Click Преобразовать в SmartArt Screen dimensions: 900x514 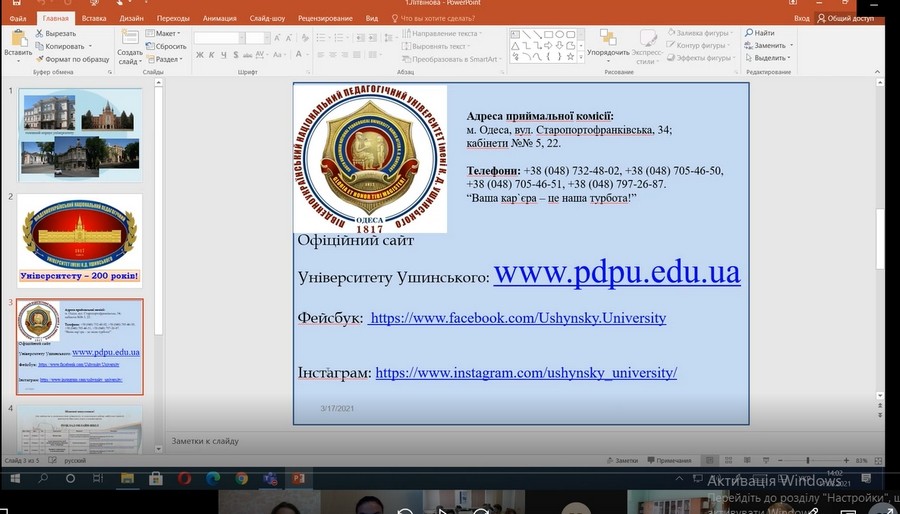[x=452, y=59]
